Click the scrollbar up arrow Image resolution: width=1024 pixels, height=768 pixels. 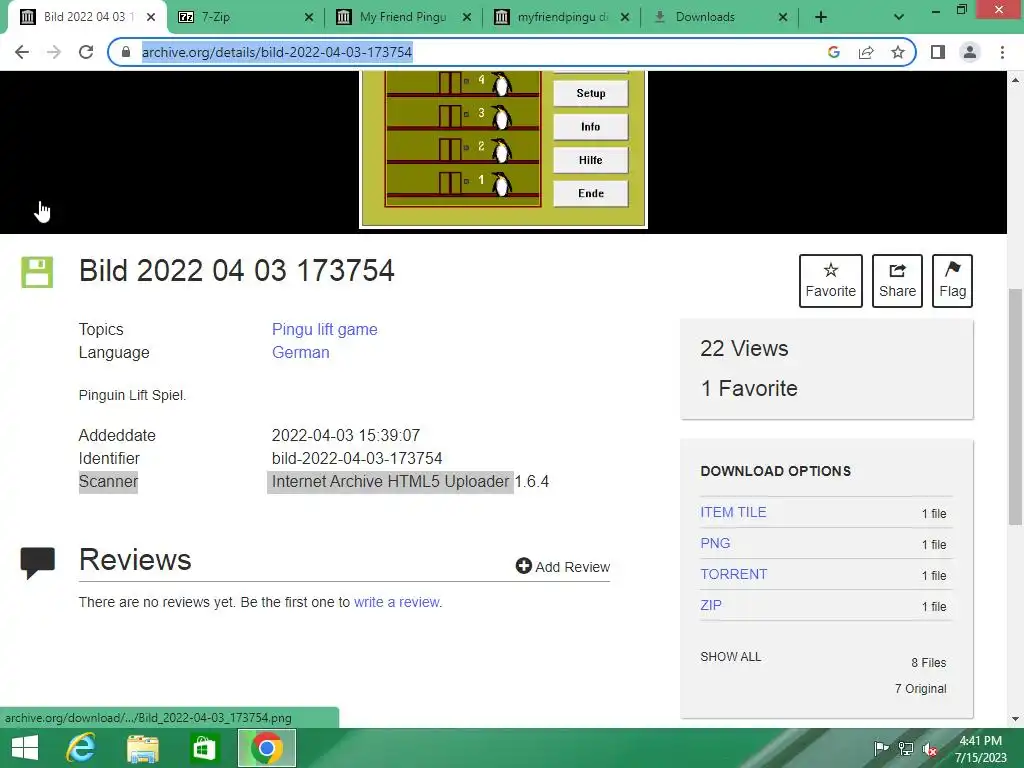(1015, 80)
